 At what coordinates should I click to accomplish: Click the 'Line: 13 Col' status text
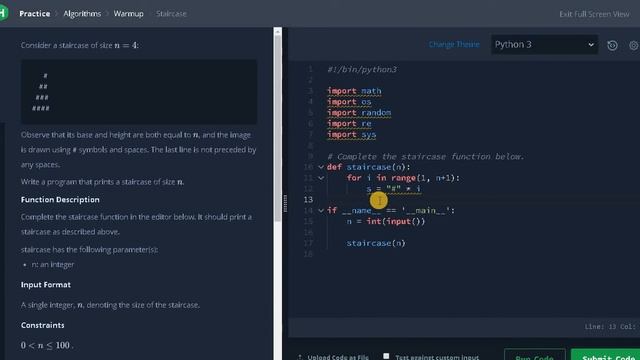[x=610, y=327]
